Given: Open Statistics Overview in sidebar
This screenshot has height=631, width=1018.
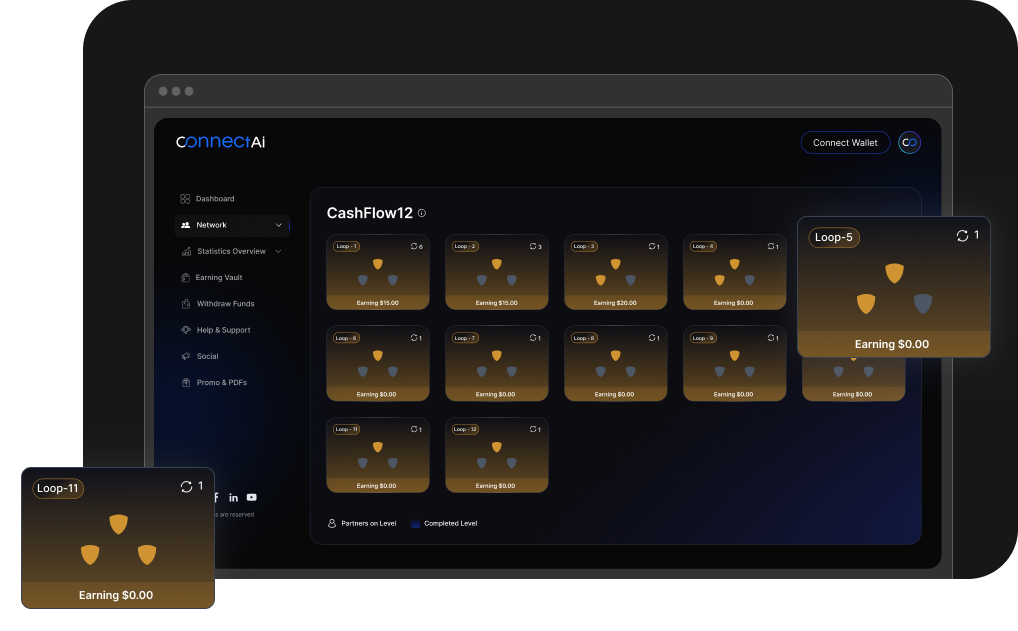Looking at the screenshot, I should (231, 251).
